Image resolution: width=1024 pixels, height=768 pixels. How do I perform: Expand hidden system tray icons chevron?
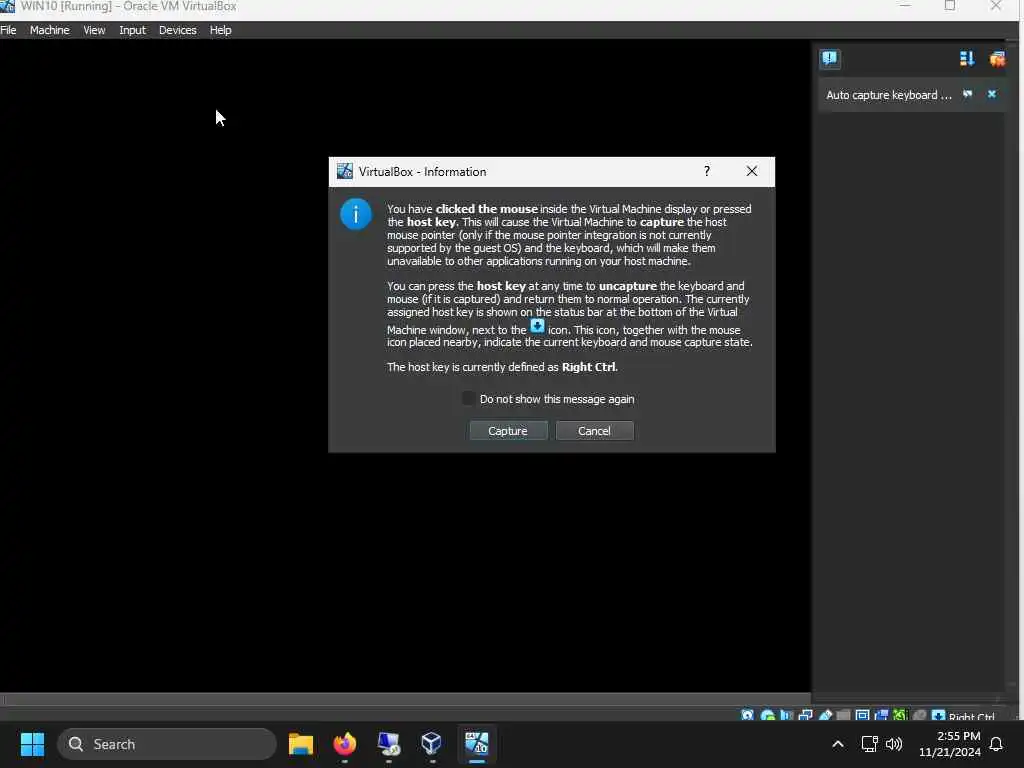click(x=838, y=744)
